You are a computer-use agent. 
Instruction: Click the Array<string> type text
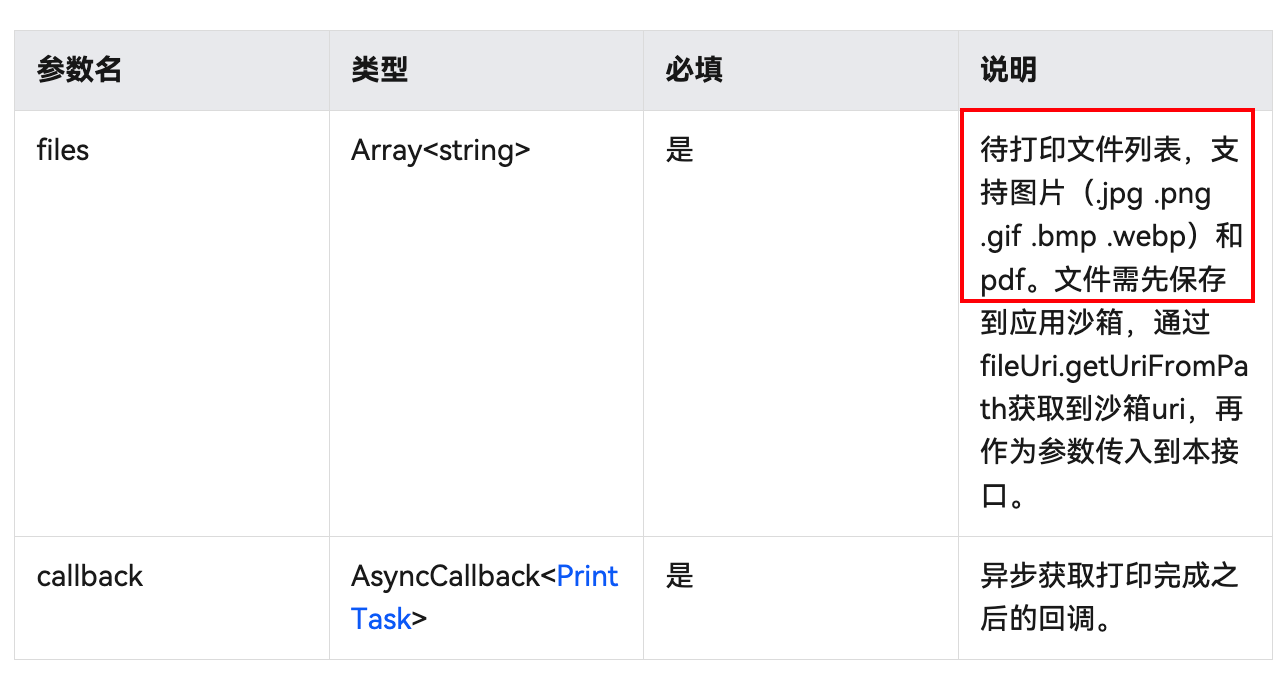click(441, 151)
